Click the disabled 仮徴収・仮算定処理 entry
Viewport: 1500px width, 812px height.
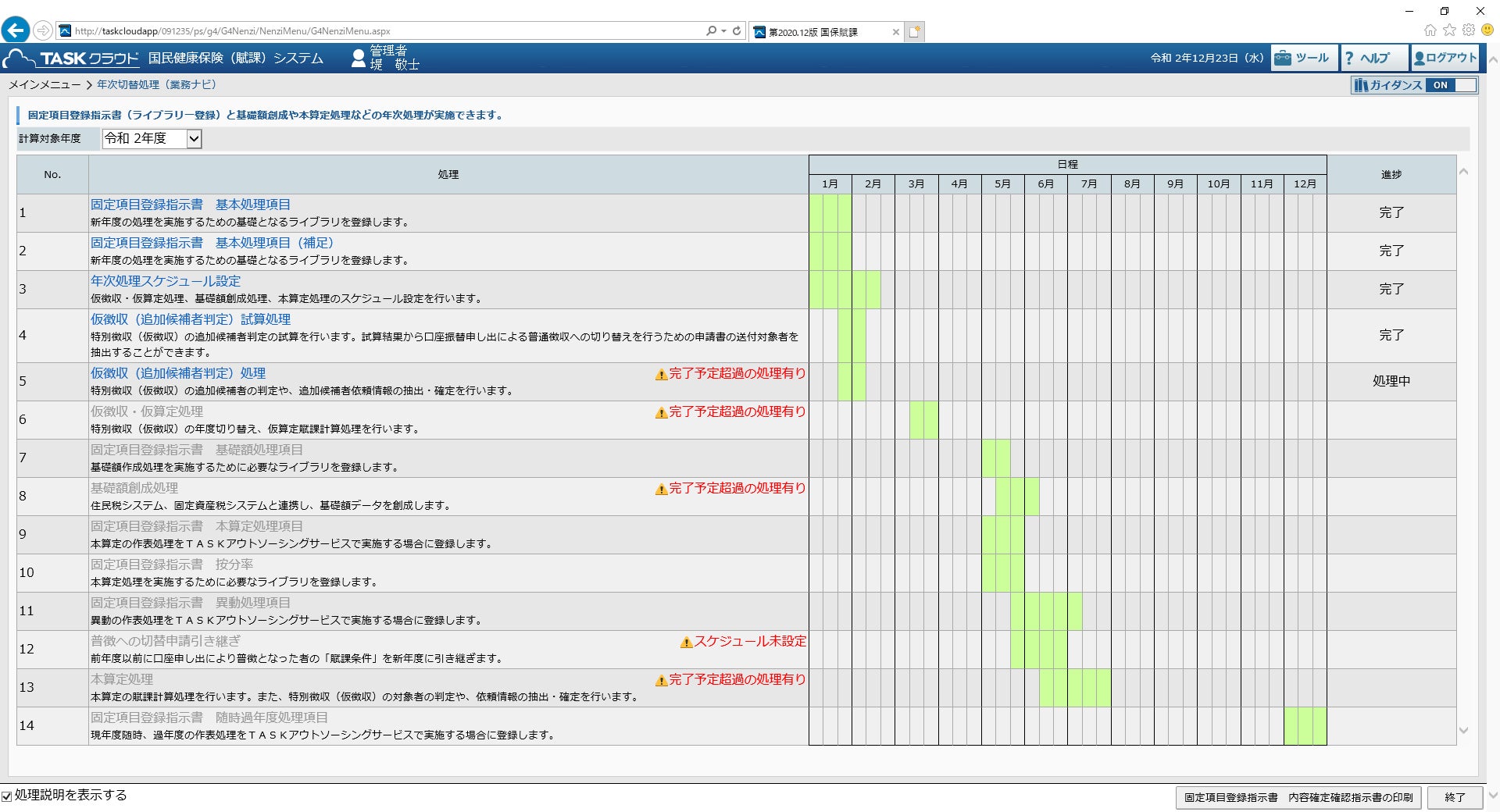point(147,411)
